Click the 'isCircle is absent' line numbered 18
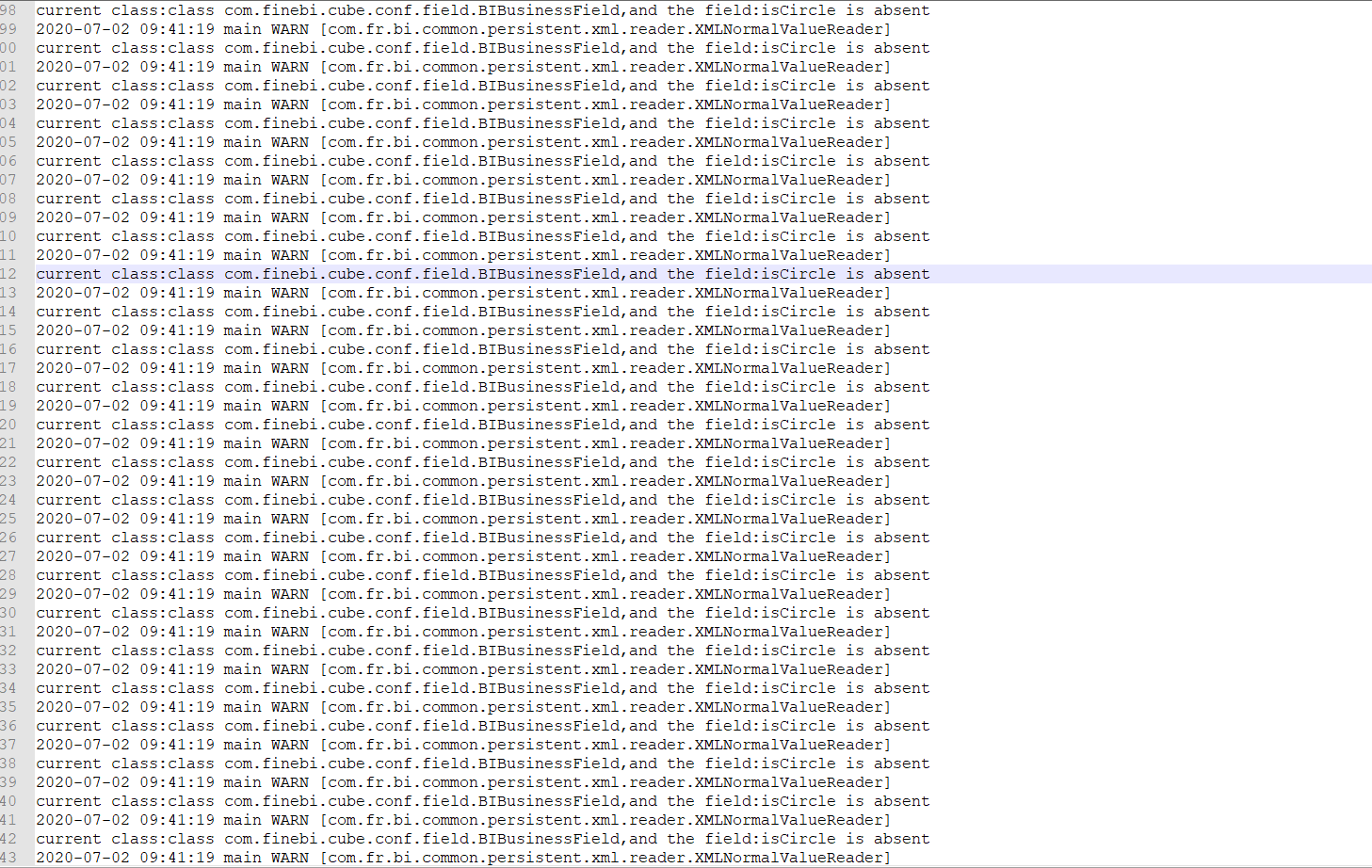 [x=483, y=387]
